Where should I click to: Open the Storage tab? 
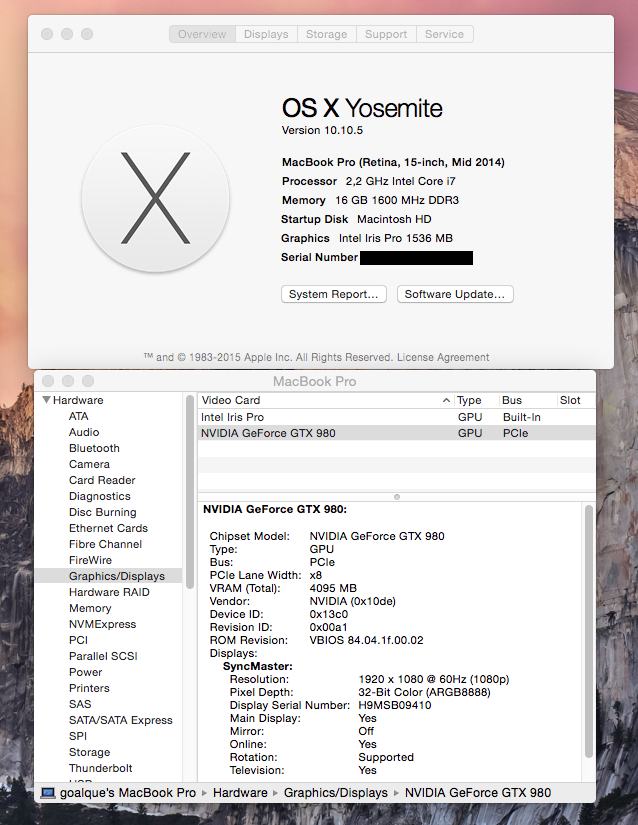point(327,34)
